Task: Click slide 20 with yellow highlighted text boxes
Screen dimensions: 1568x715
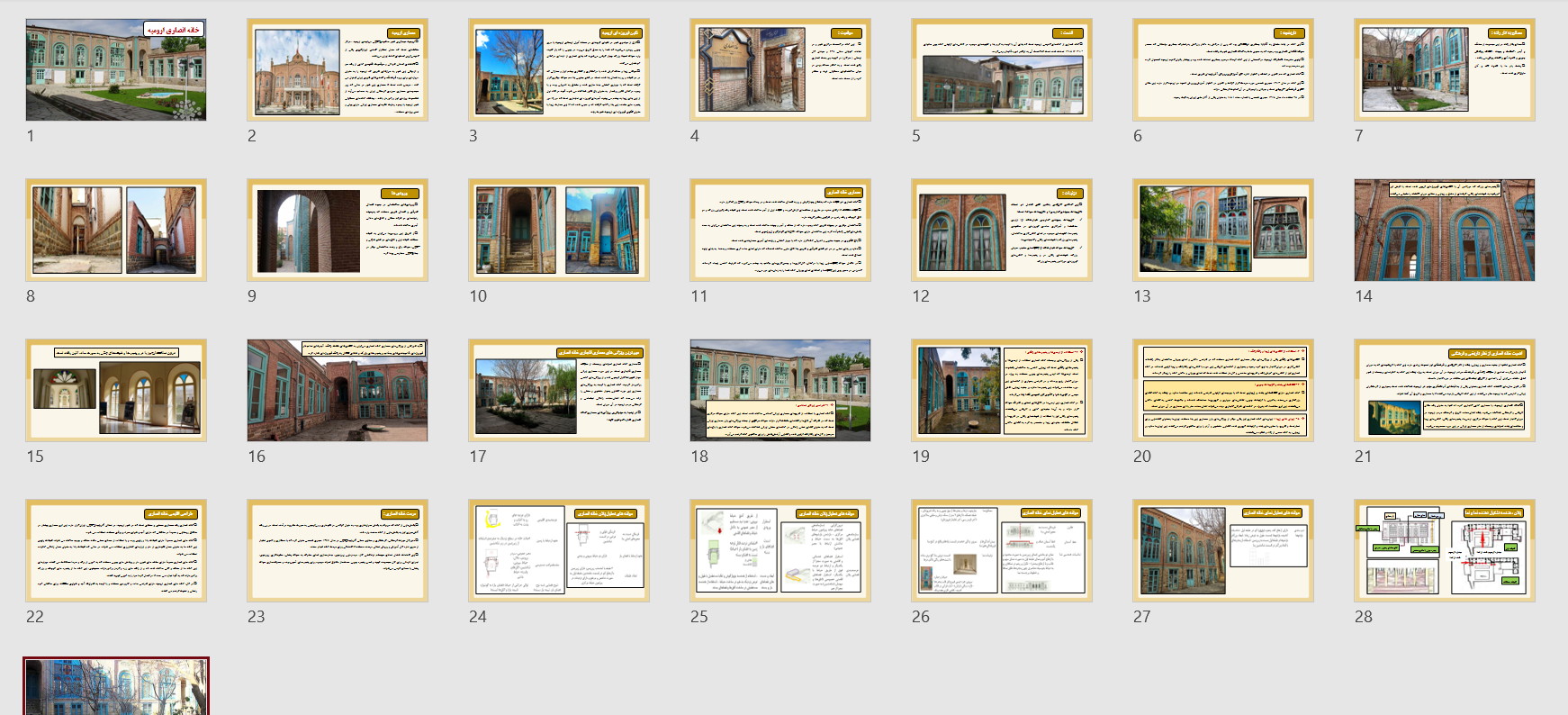Action: [1223, 391]
